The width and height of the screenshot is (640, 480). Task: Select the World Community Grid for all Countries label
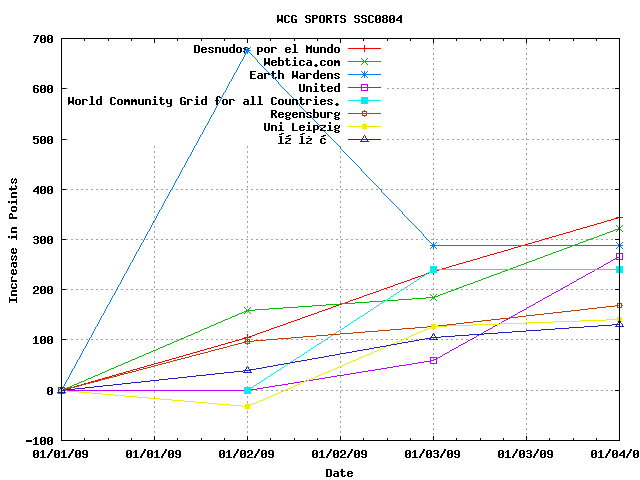[x=203, y=101]
